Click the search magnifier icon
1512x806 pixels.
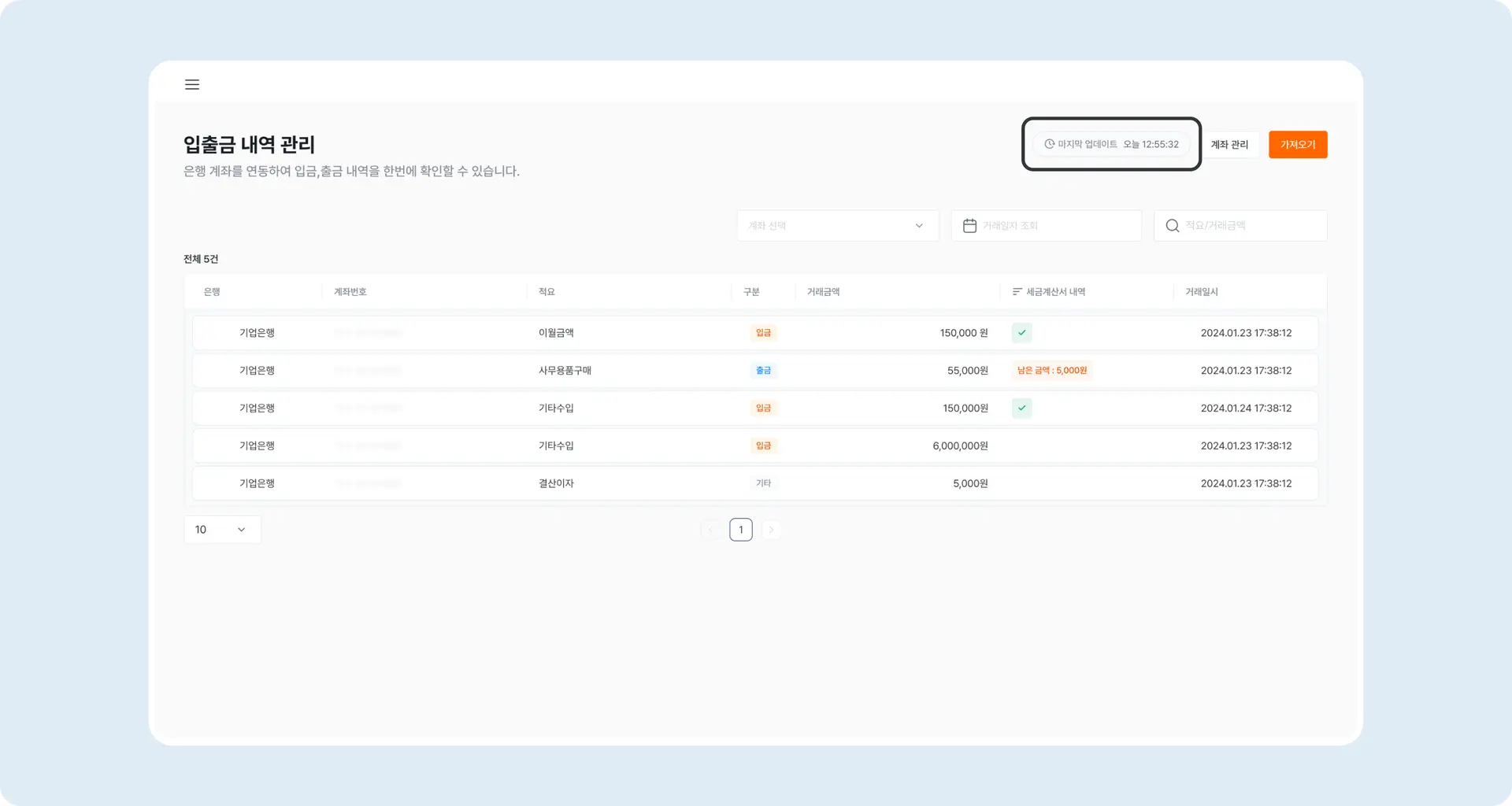[1172, 226]
